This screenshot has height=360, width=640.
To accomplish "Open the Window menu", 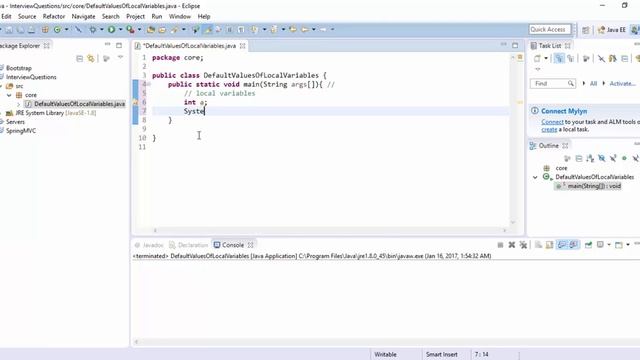I will coord(180,16).
